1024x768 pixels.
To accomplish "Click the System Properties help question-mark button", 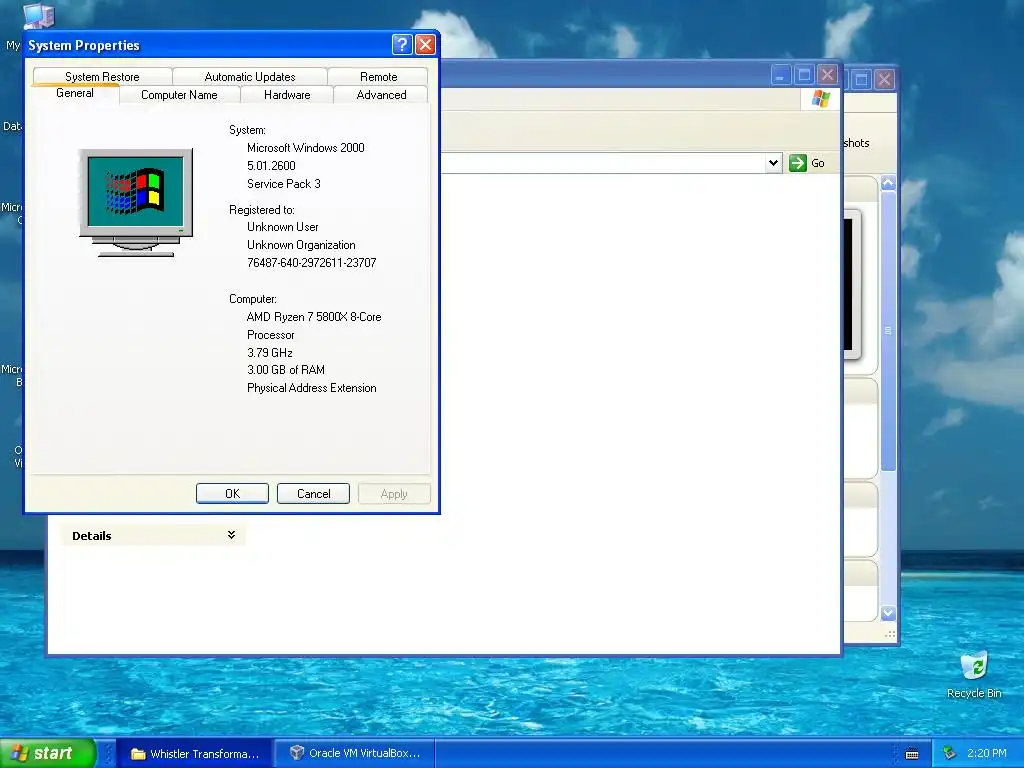I will (x=402, y=44).
